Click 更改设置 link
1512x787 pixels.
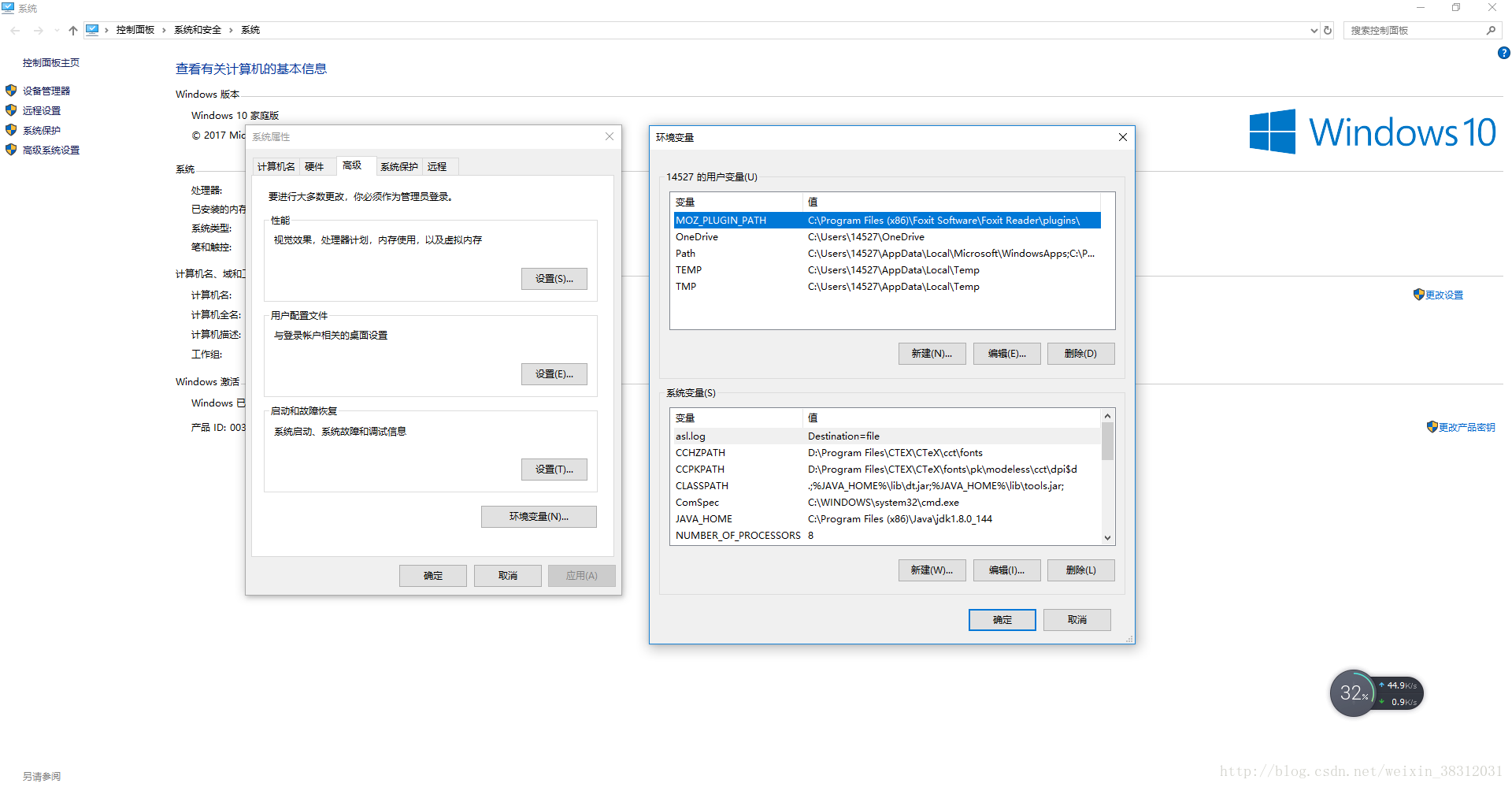pos(1444,295)
